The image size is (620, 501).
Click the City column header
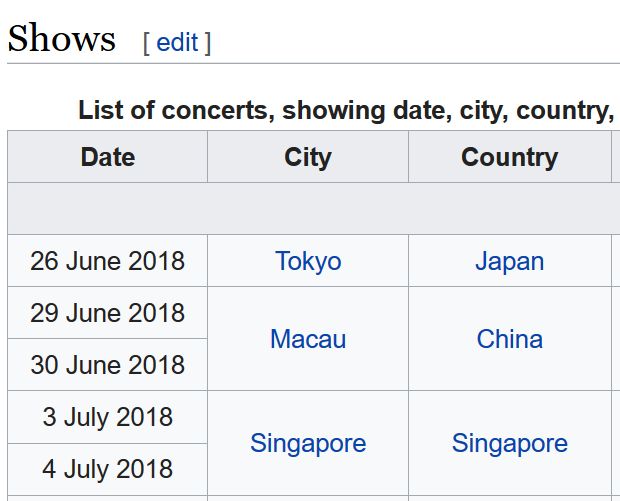pyautogui.click(x=308, y=157)
